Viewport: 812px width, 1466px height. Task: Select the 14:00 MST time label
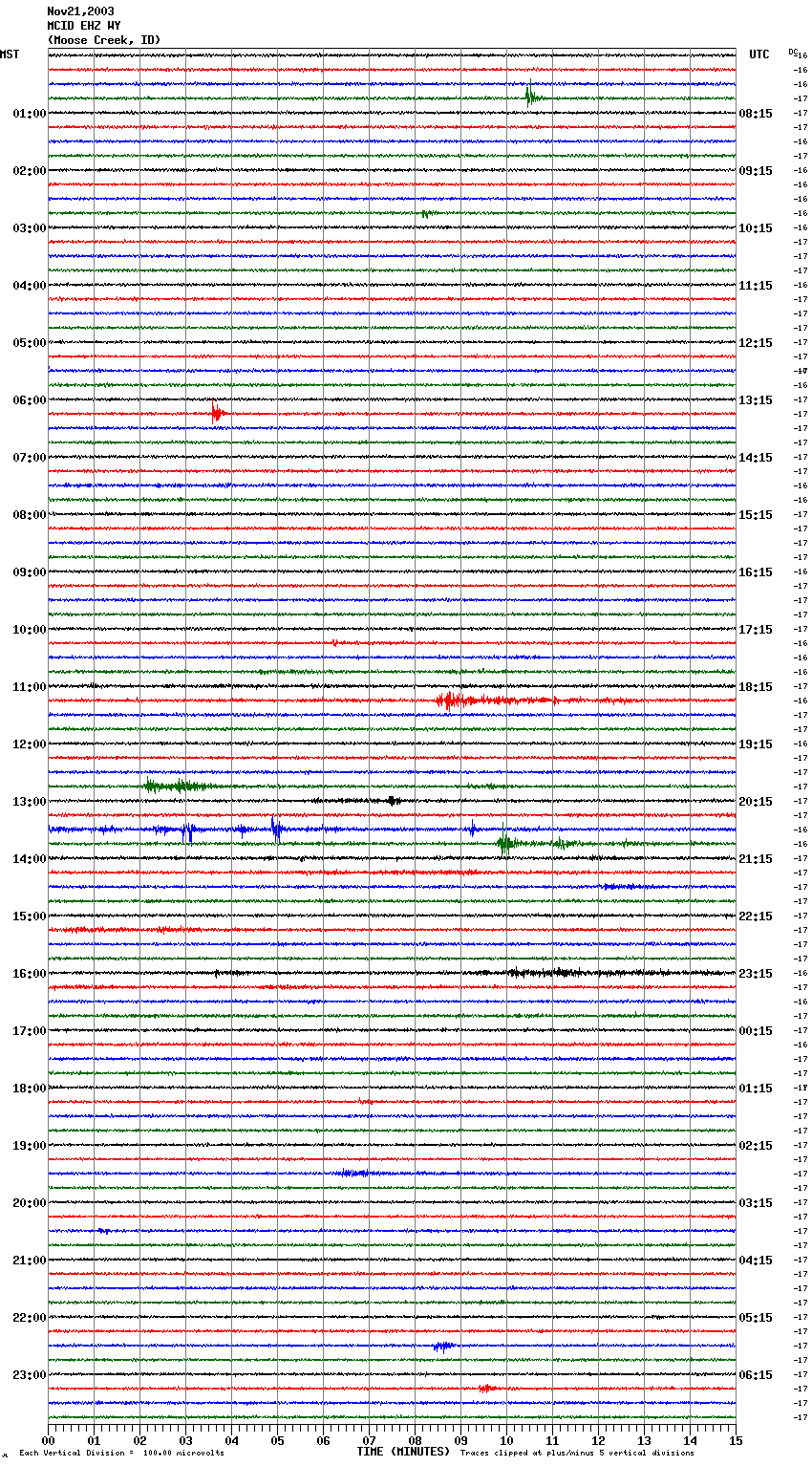point(30,859)
